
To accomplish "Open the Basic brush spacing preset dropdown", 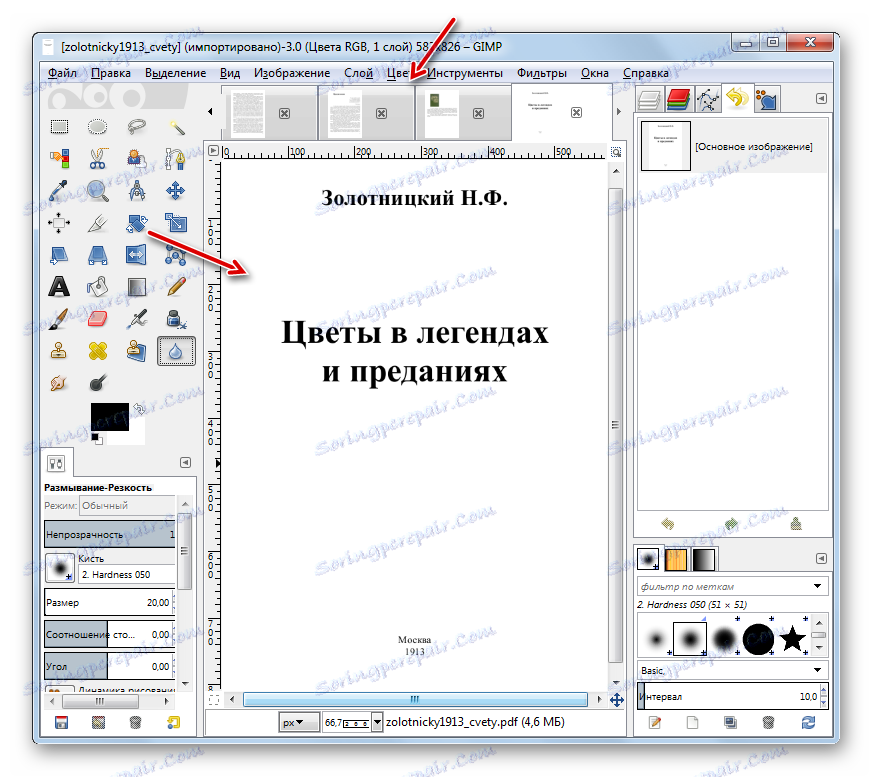I will tap(733, 671).
